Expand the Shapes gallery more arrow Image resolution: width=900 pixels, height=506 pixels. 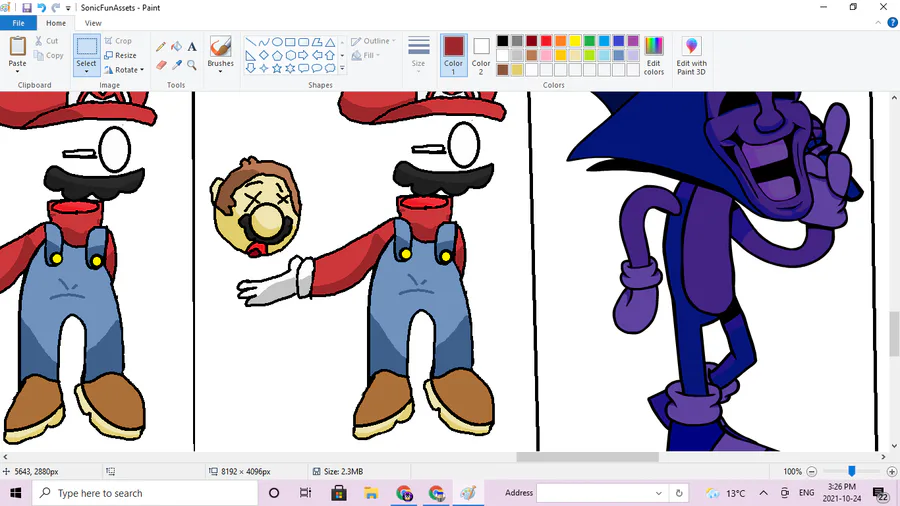point(342,68)
